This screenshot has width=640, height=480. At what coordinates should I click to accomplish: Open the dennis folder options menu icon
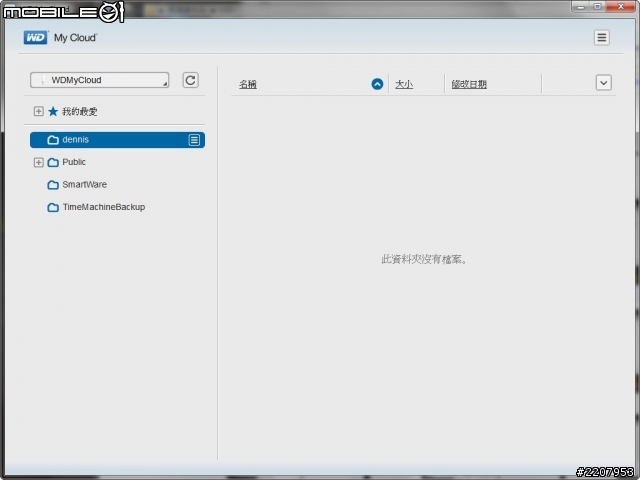(194, 140)
